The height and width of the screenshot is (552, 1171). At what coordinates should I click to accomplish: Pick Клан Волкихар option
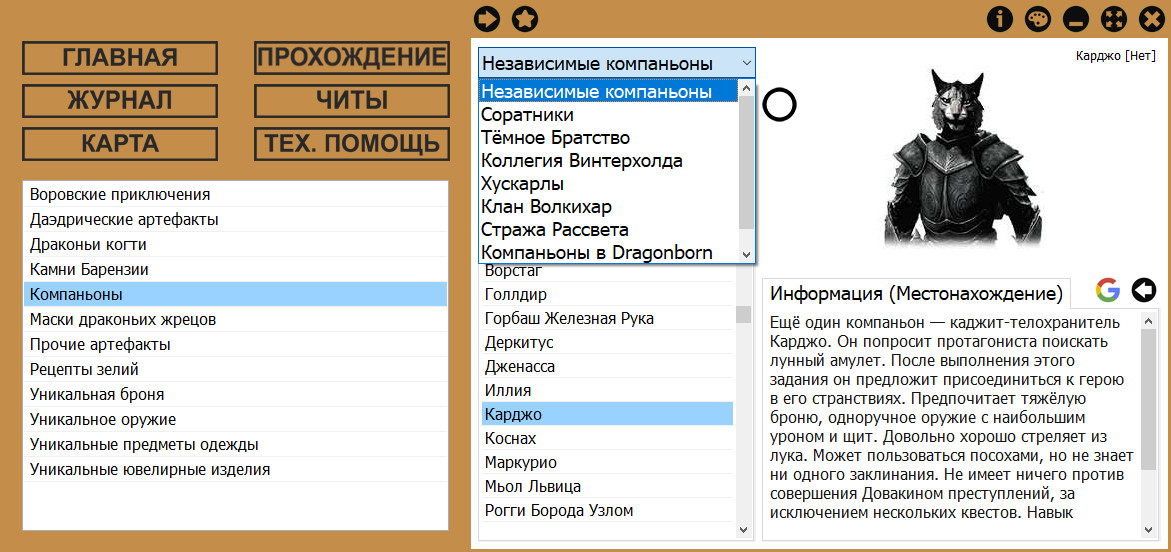(608, 206)
